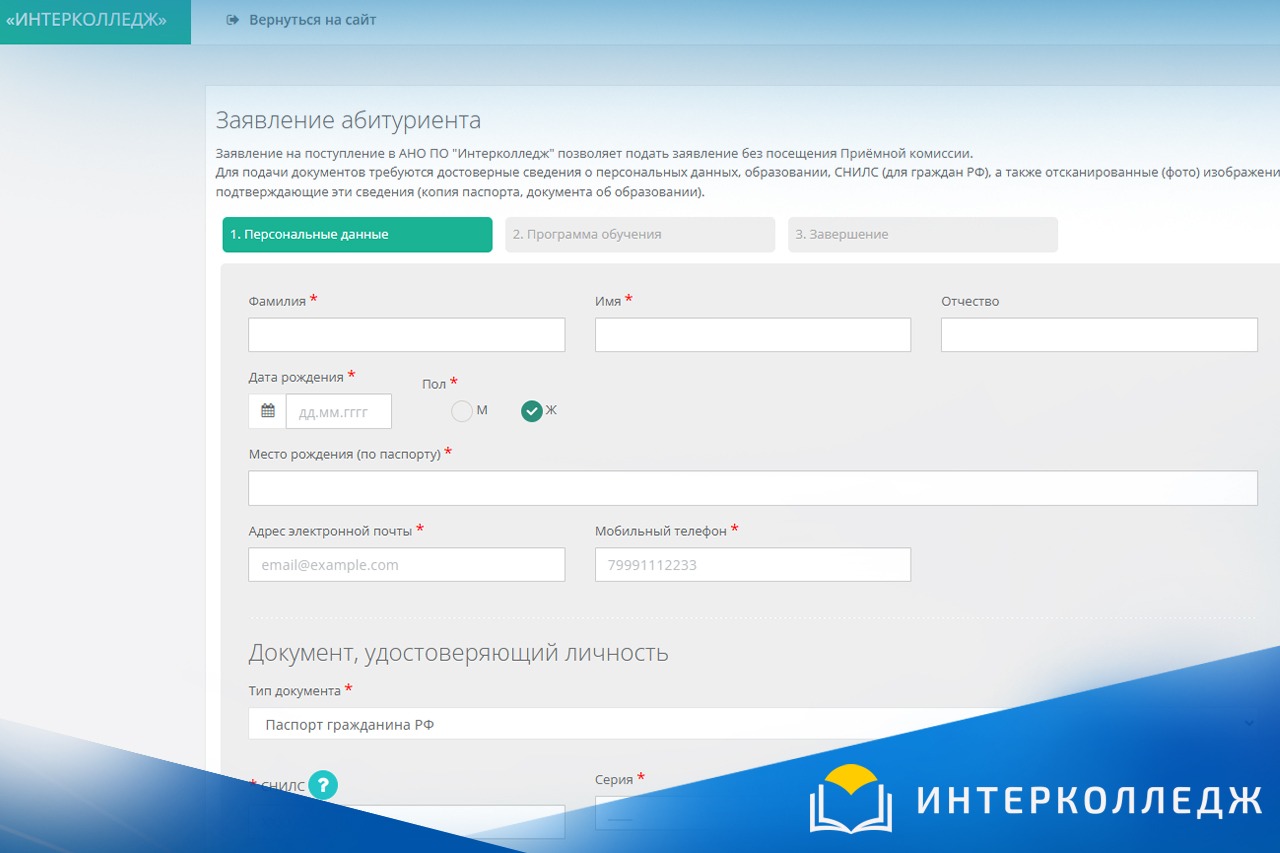The width and height of the screenshot is (1280, 853).
Task: Select the М gender radio button
Action: coord(462,411)
